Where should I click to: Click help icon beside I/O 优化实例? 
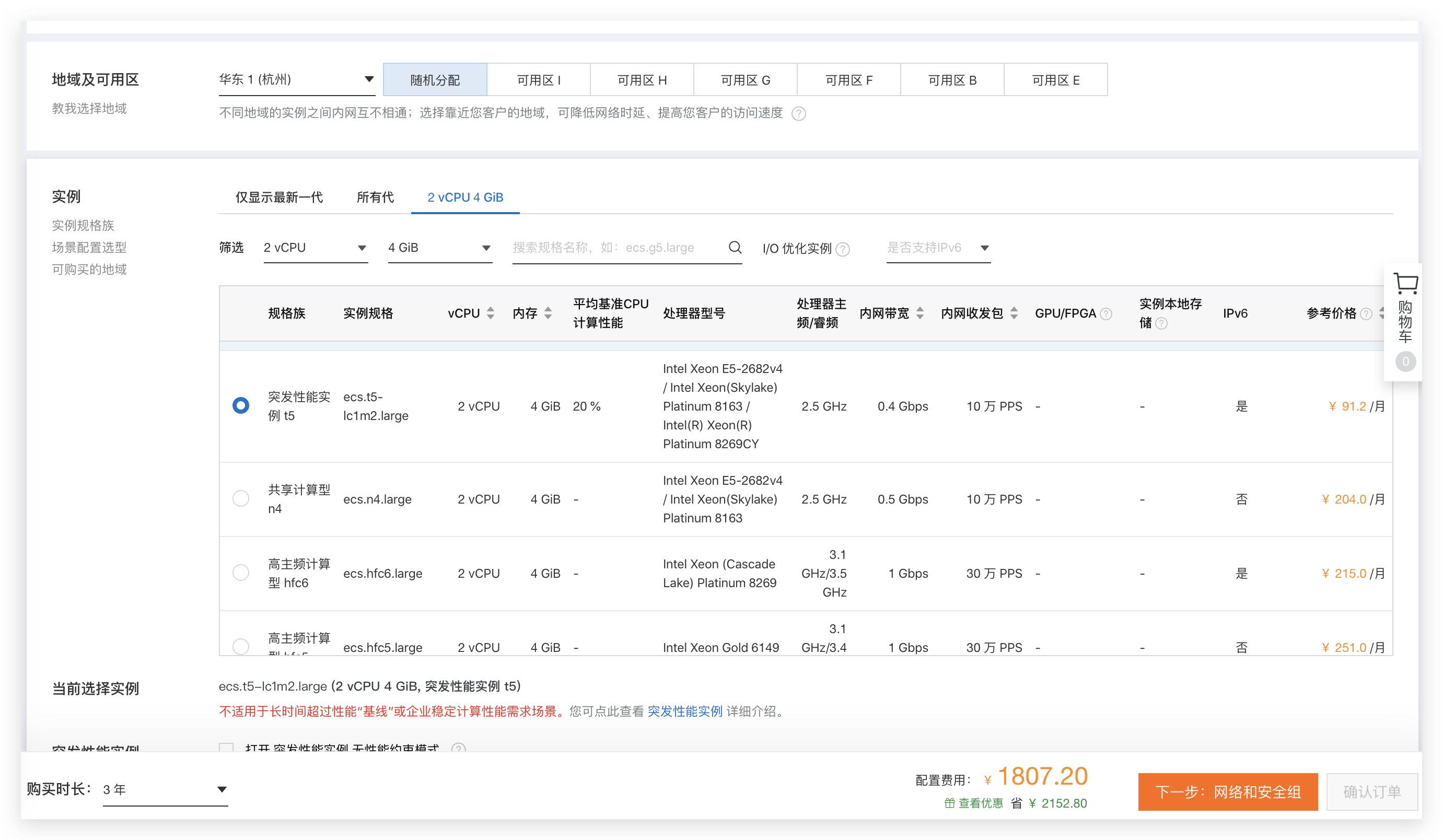pos(843,249)
